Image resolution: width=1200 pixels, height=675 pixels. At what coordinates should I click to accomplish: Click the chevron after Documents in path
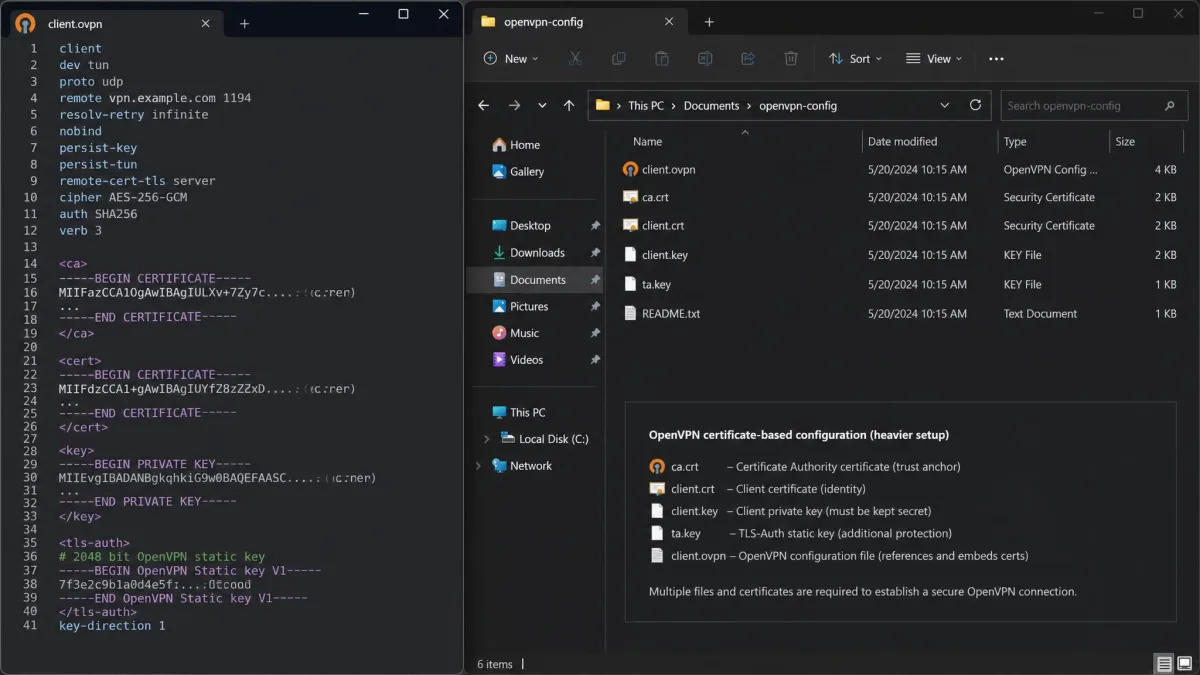pos(749,106)
